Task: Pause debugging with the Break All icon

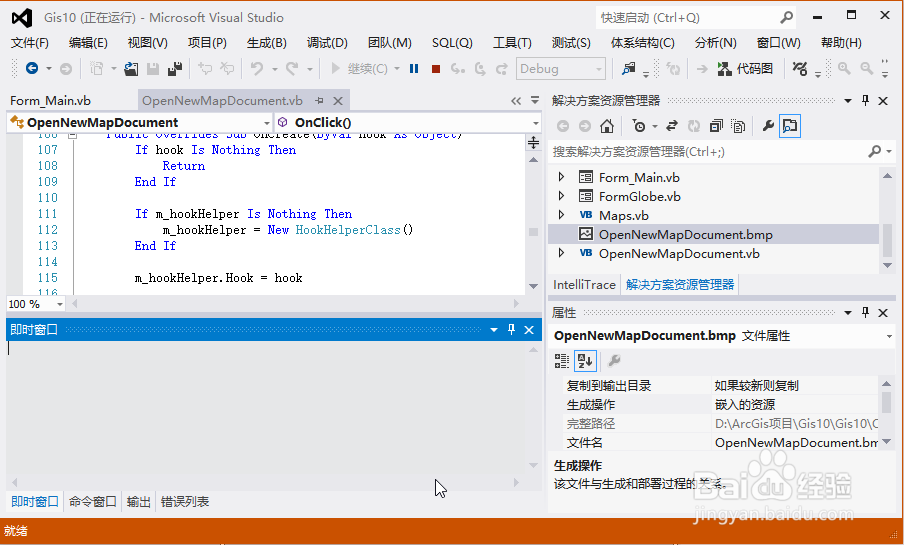Action: pyautogui.click(x=414, y=69)
